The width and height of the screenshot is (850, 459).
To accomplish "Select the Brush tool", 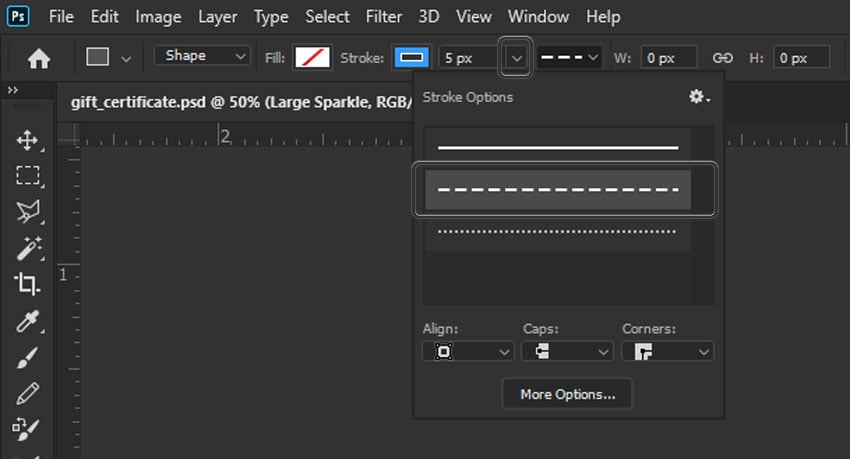I will point(28,357).
